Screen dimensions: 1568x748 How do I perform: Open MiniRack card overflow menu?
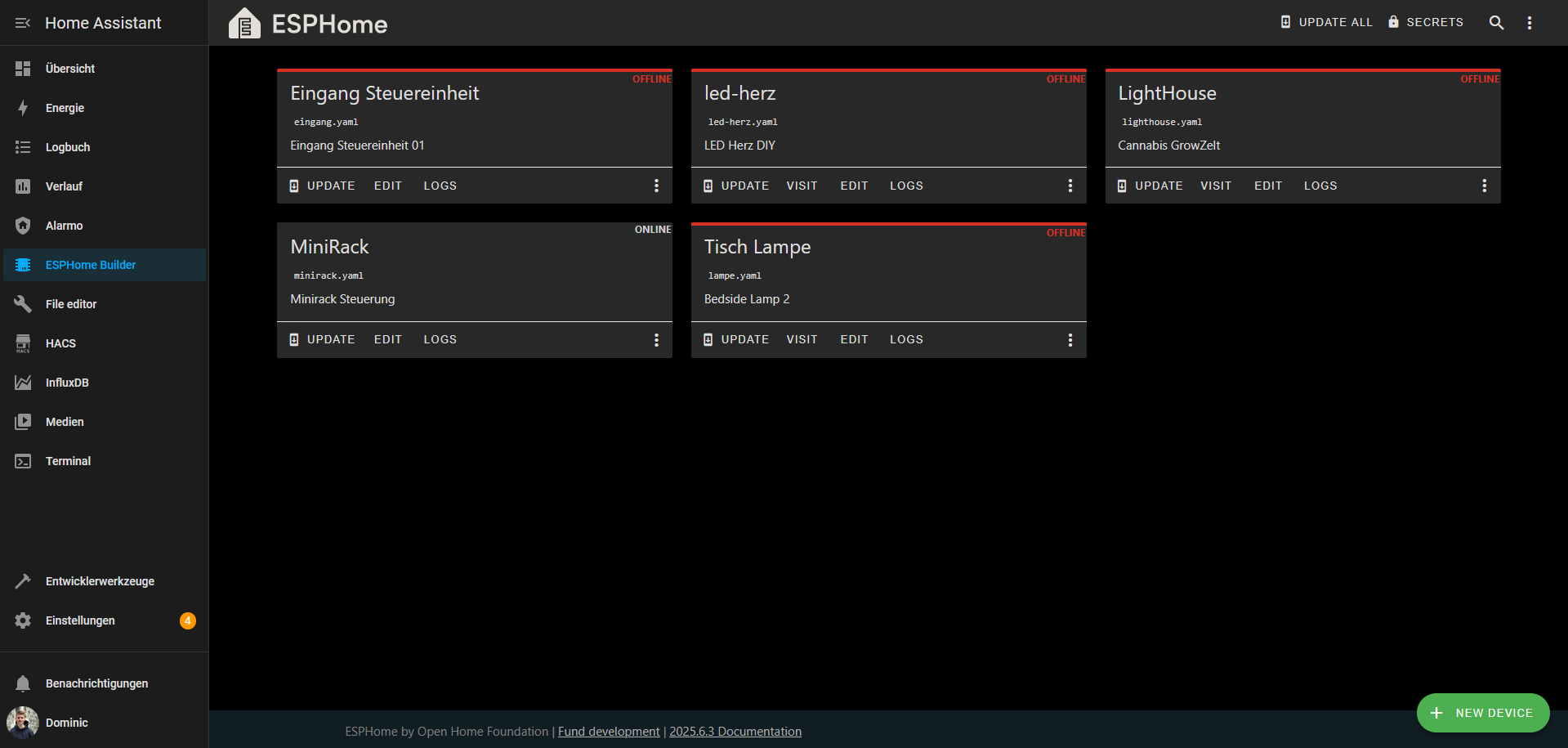click(x=656, y=339)
